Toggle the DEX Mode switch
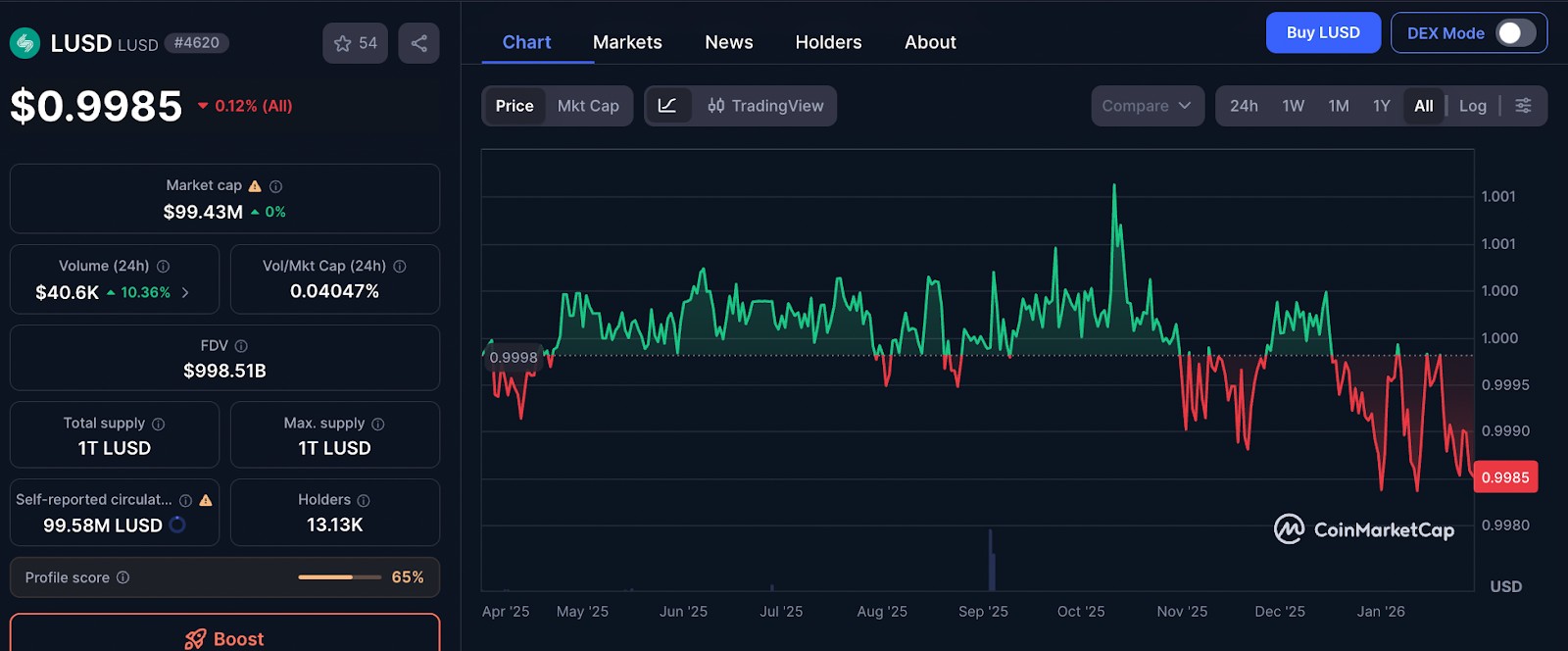 click(1516, 33)
